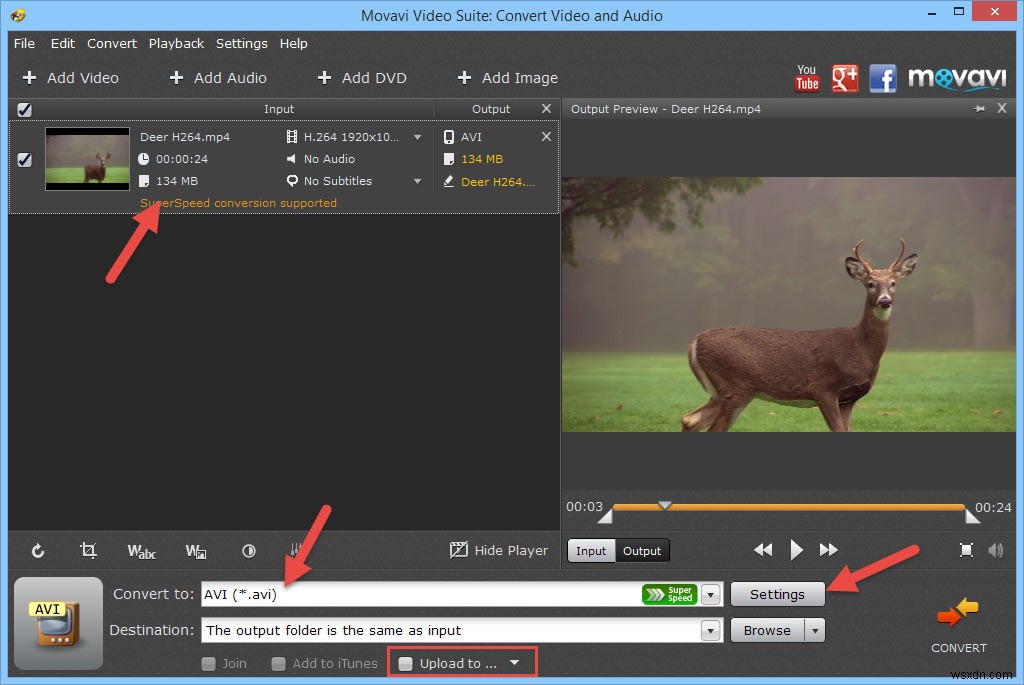Toggle the select-all checkbox above the file list
Viewport: 1024px width, 685px height.
click(x=24, y=109)
